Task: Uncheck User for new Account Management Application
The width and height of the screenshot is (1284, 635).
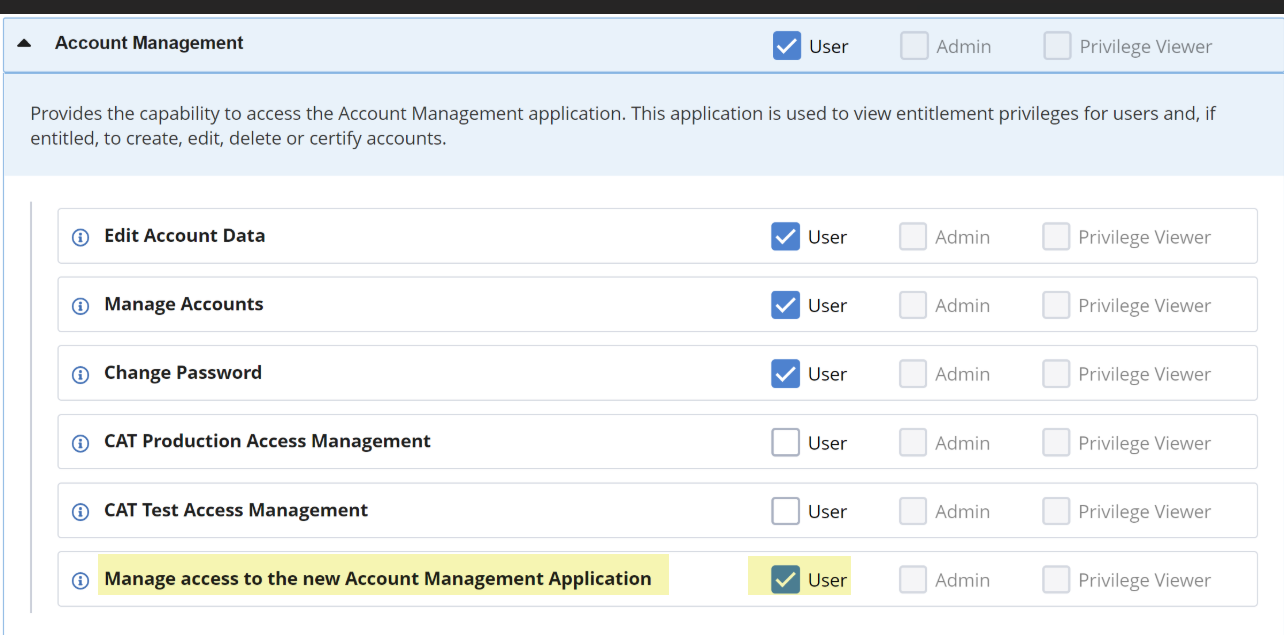Action: click(785, 579)
